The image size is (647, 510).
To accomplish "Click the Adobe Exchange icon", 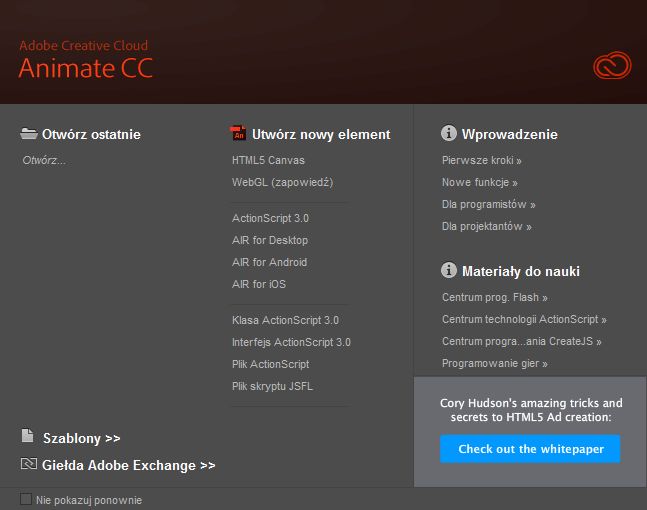I will point(29,465).
